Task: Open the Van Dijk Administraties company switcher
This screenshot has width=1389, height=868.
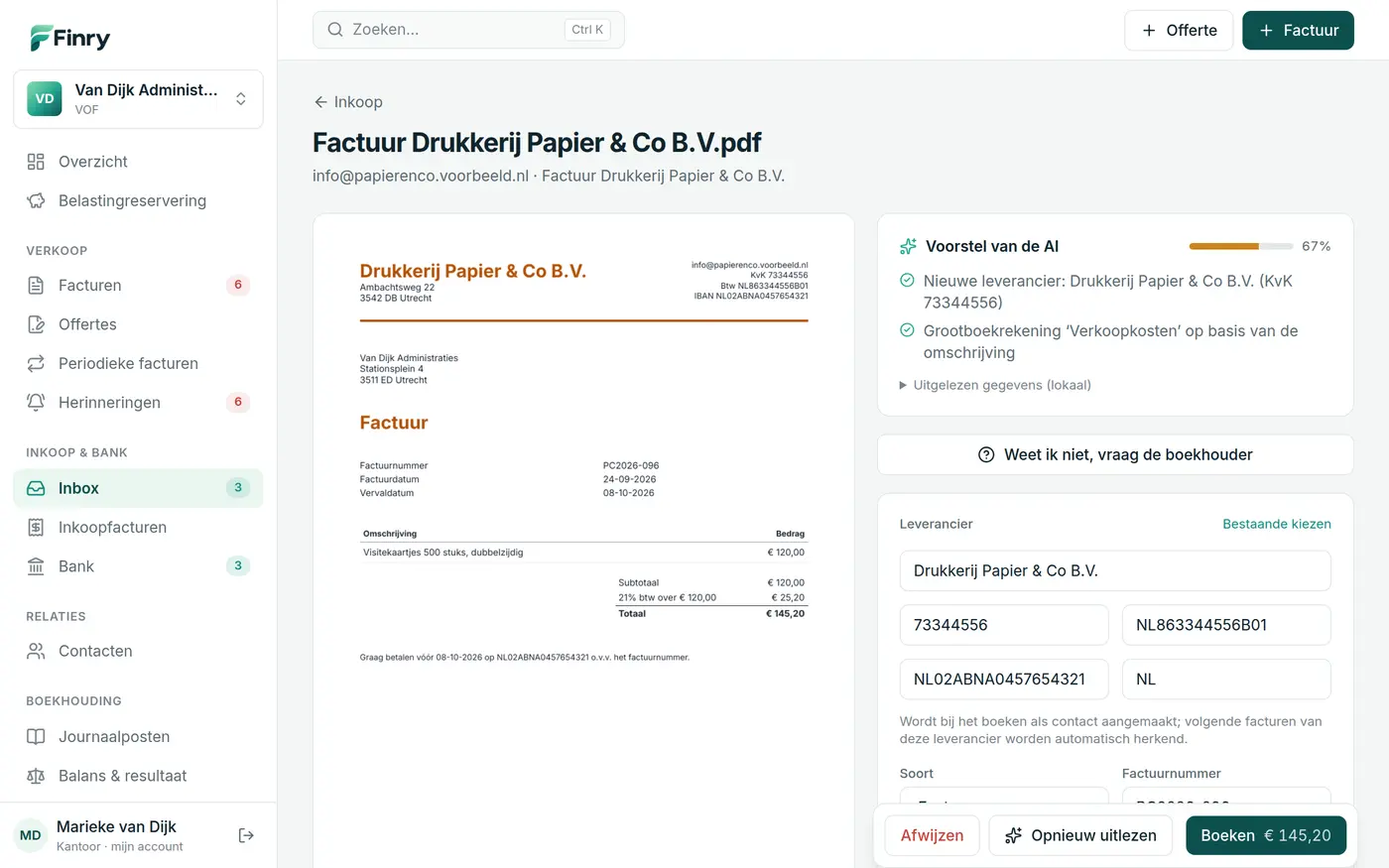Action: [138, 99]
